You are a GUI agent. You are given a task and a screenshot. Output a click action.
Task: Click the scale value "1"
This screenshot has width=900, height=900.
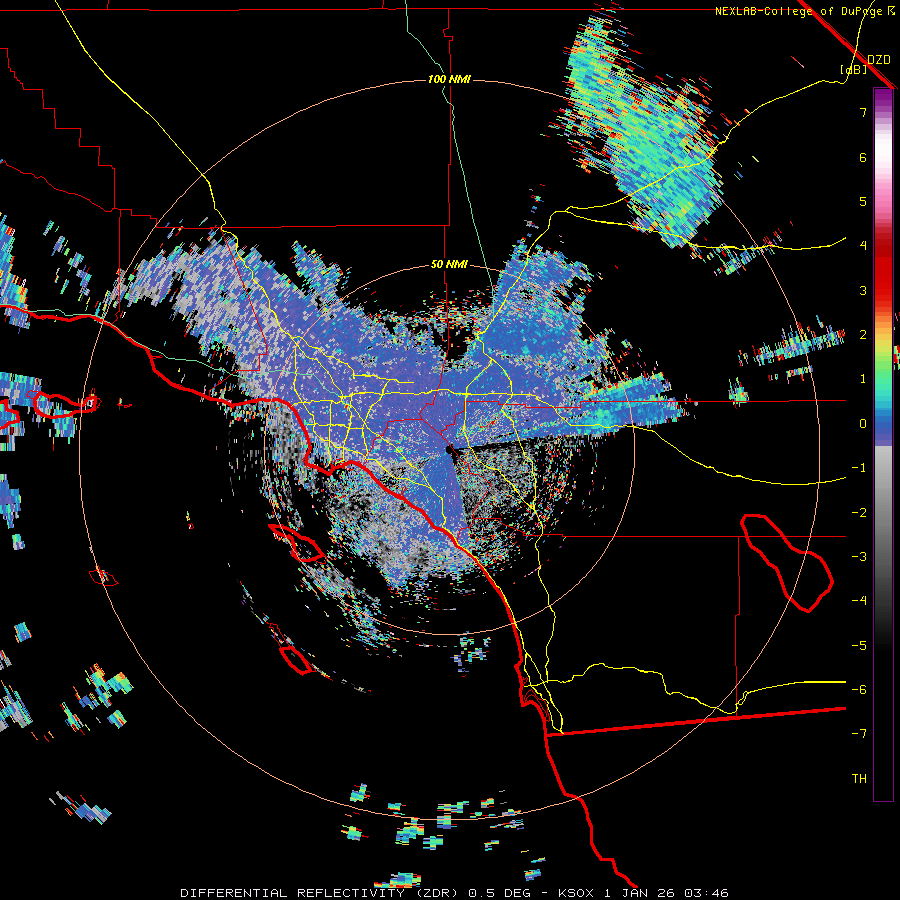(x=863, y=379)
